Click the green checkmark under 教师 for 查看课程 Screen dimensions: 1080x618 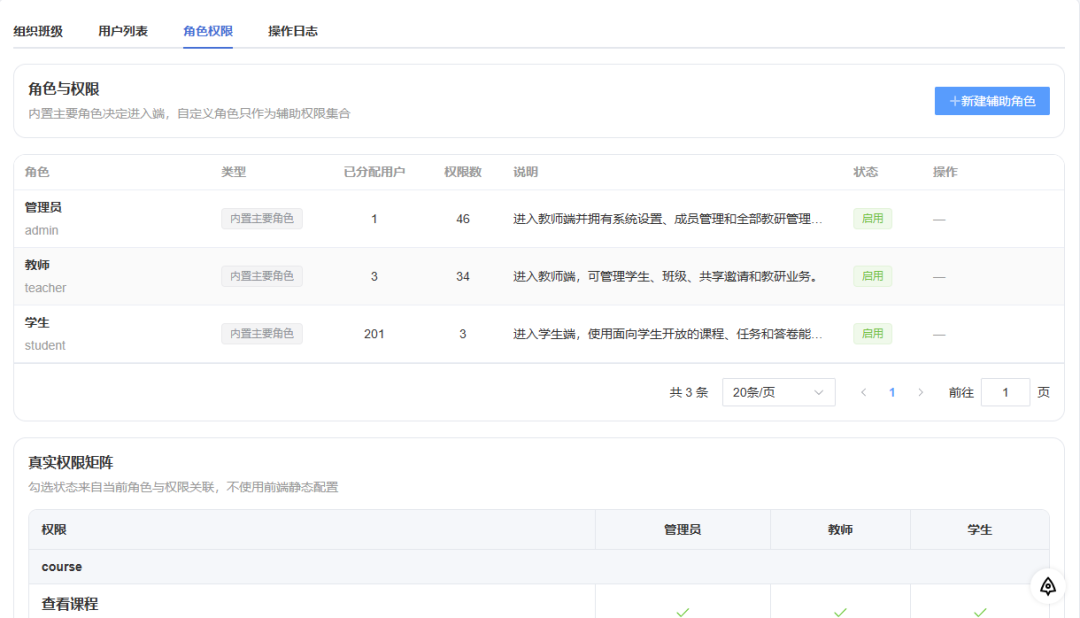(x=840, y=612)
